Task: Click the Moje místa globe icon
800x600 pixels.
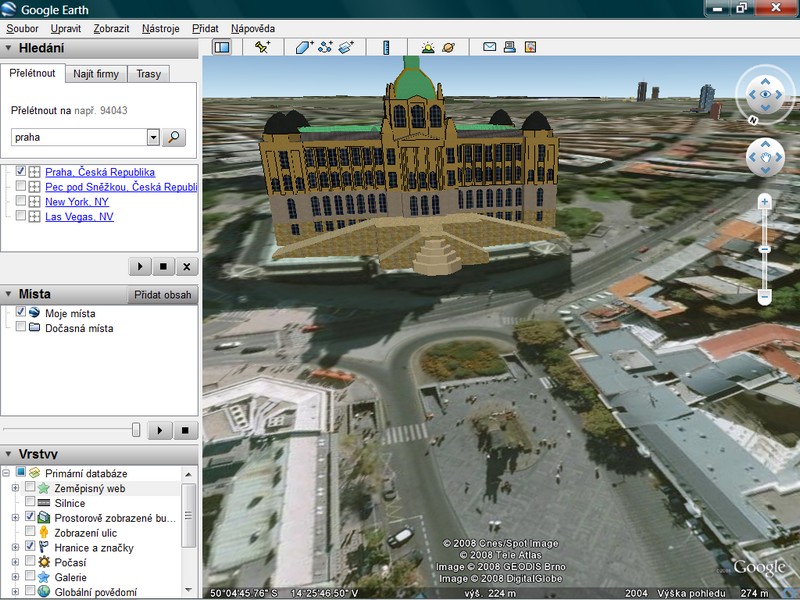Action: click(x=34, y=312)
